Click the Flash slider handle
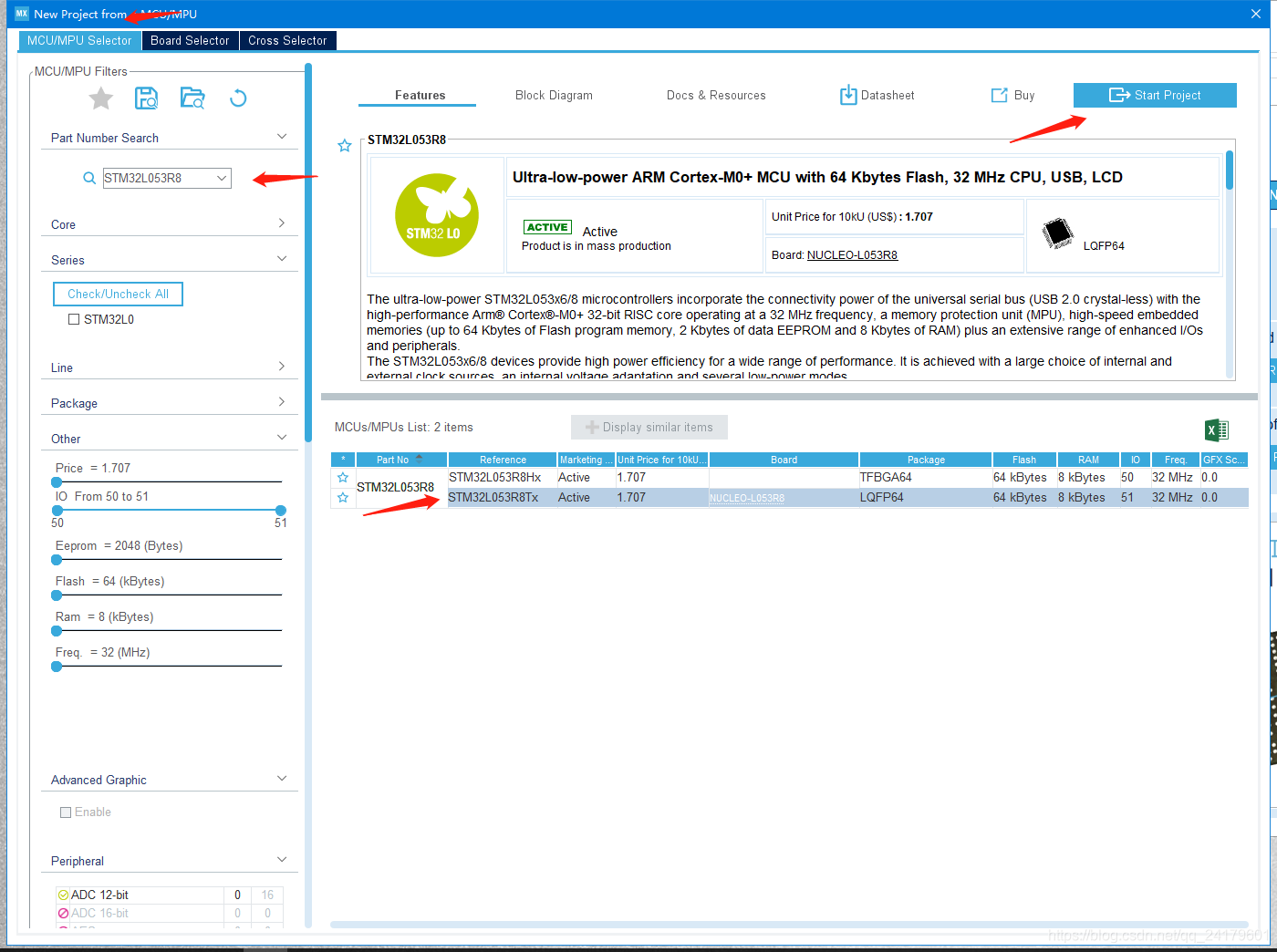The height and width of the screenshot is (952, 1277). [x=57, y=595]
